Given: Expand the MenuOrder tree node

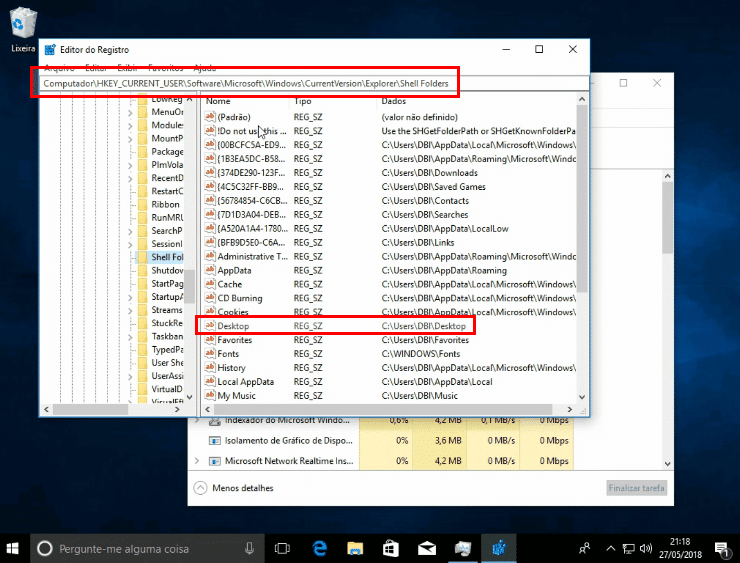Looking at the screenshot, I should tap(130, 112).
